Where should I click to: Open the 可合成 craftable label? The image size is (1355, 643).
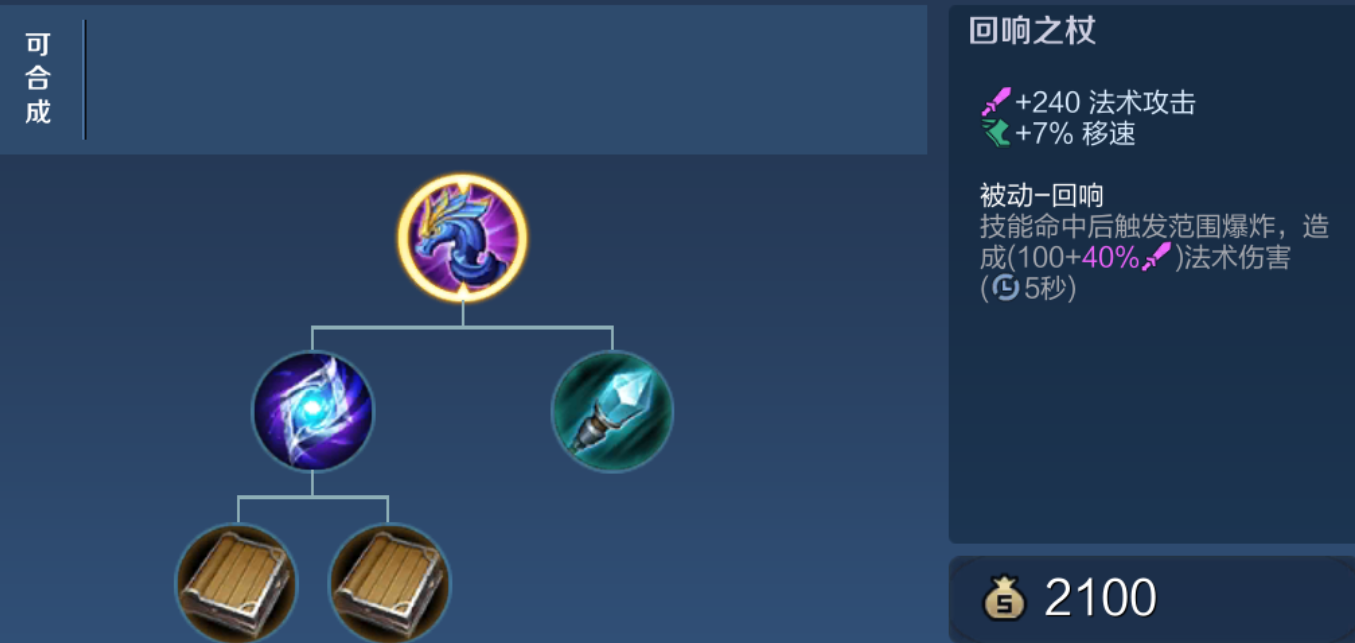(38, 78)
